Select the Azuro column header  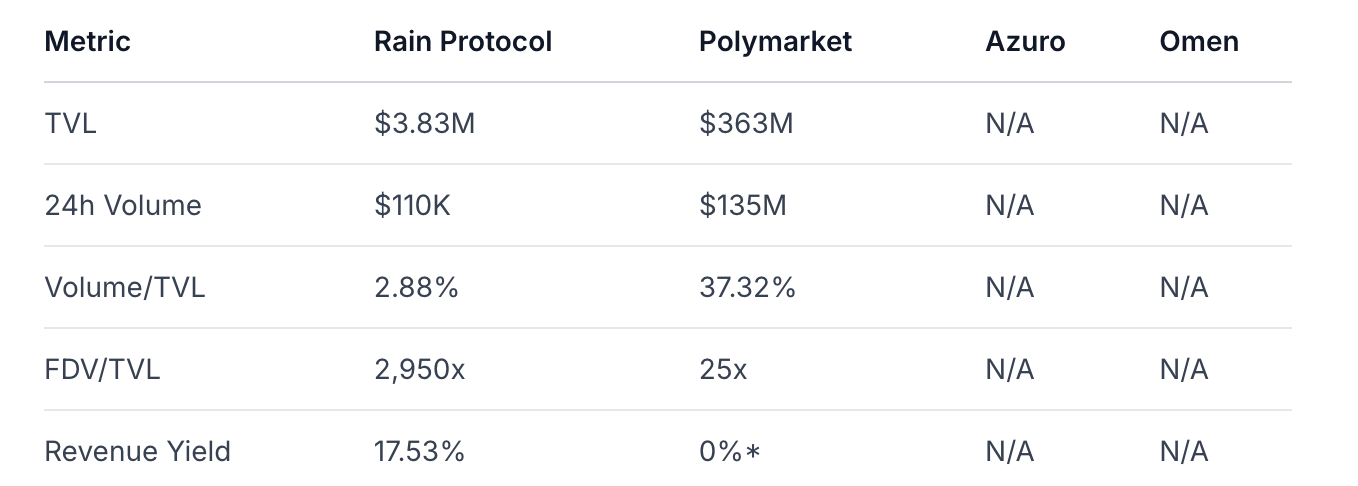tap(1025, 42)
